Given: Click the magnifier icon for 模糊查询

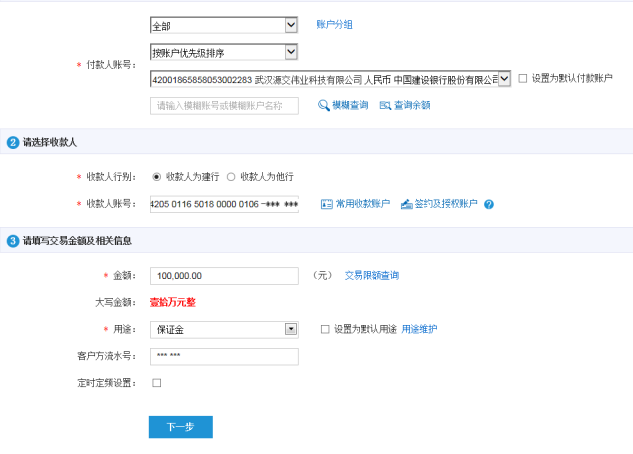Looking at the screenshot, I should point(324,105).
